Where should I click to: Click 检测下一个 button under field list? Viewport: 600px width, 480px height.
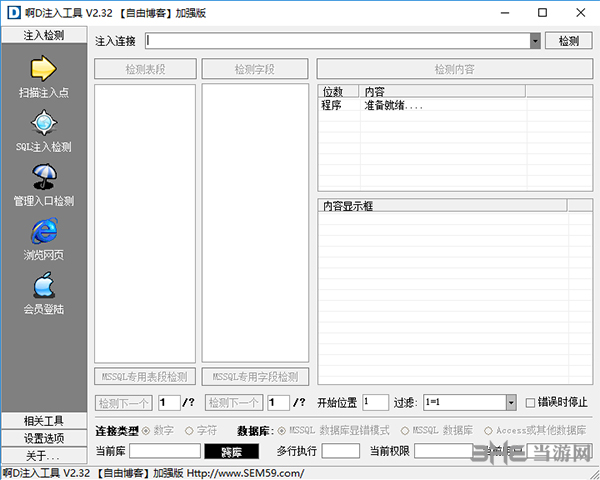(x=234, y=403)
